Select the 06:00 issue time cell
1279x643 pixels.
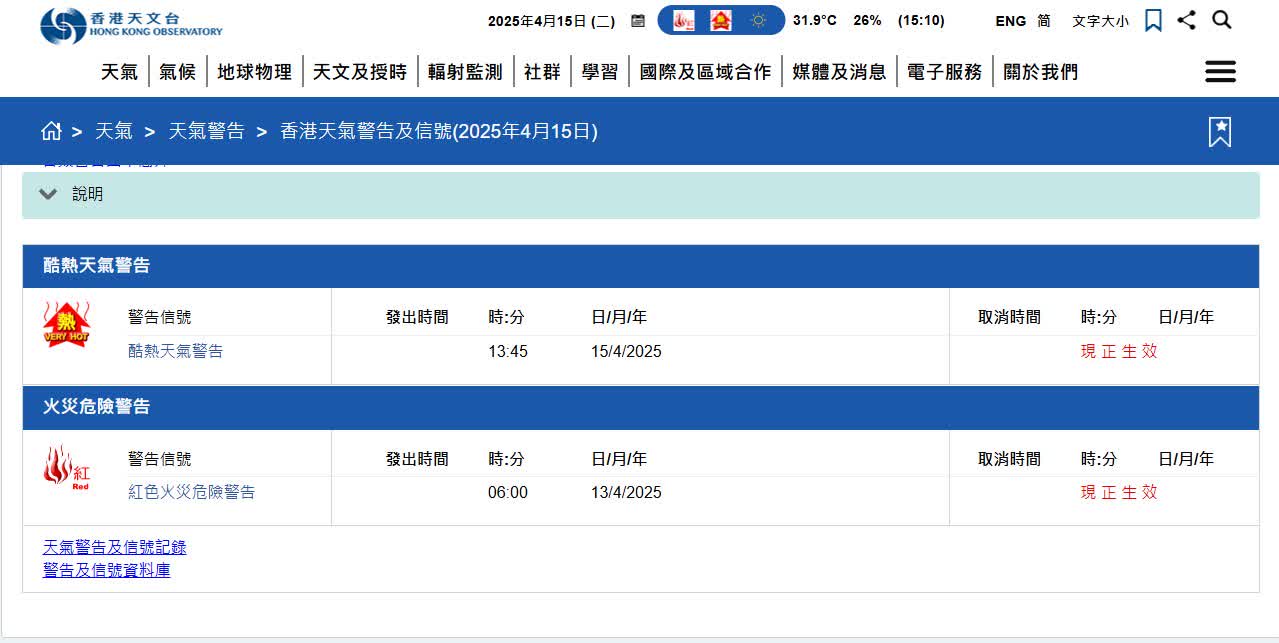pos(508,492)
